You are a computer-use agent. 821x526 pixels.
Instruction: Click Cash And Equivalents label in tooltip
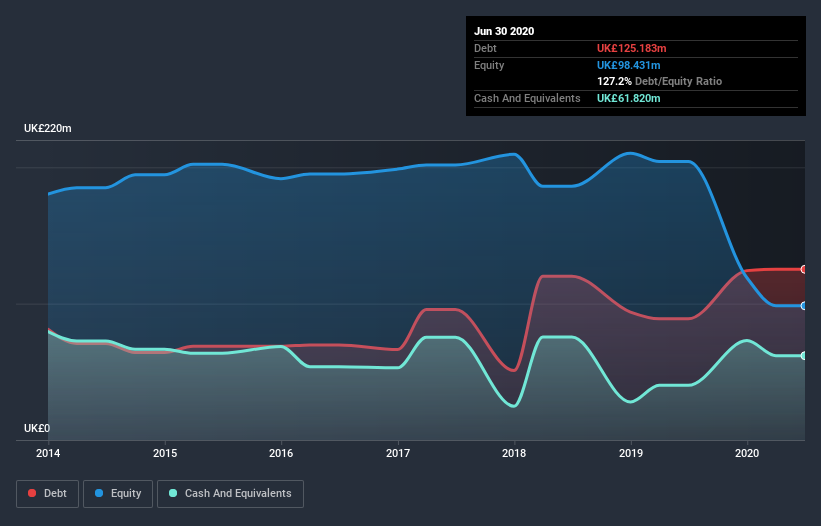[x=527, y=98]
